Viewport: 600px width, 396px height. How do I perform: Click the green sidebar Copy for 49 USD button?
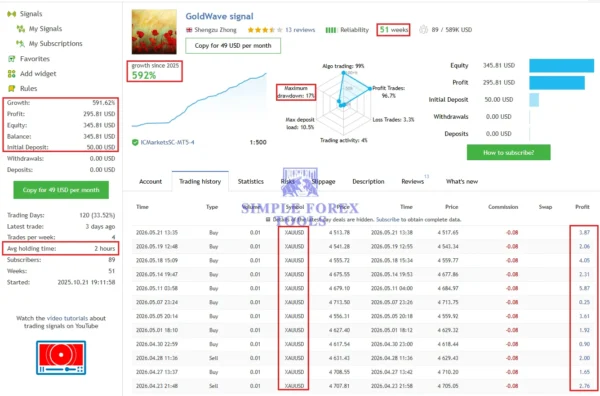61,190
